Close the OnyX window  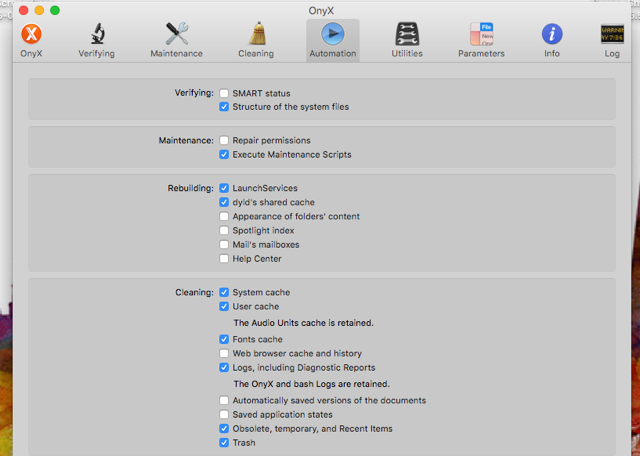click(x=24, y=10)
